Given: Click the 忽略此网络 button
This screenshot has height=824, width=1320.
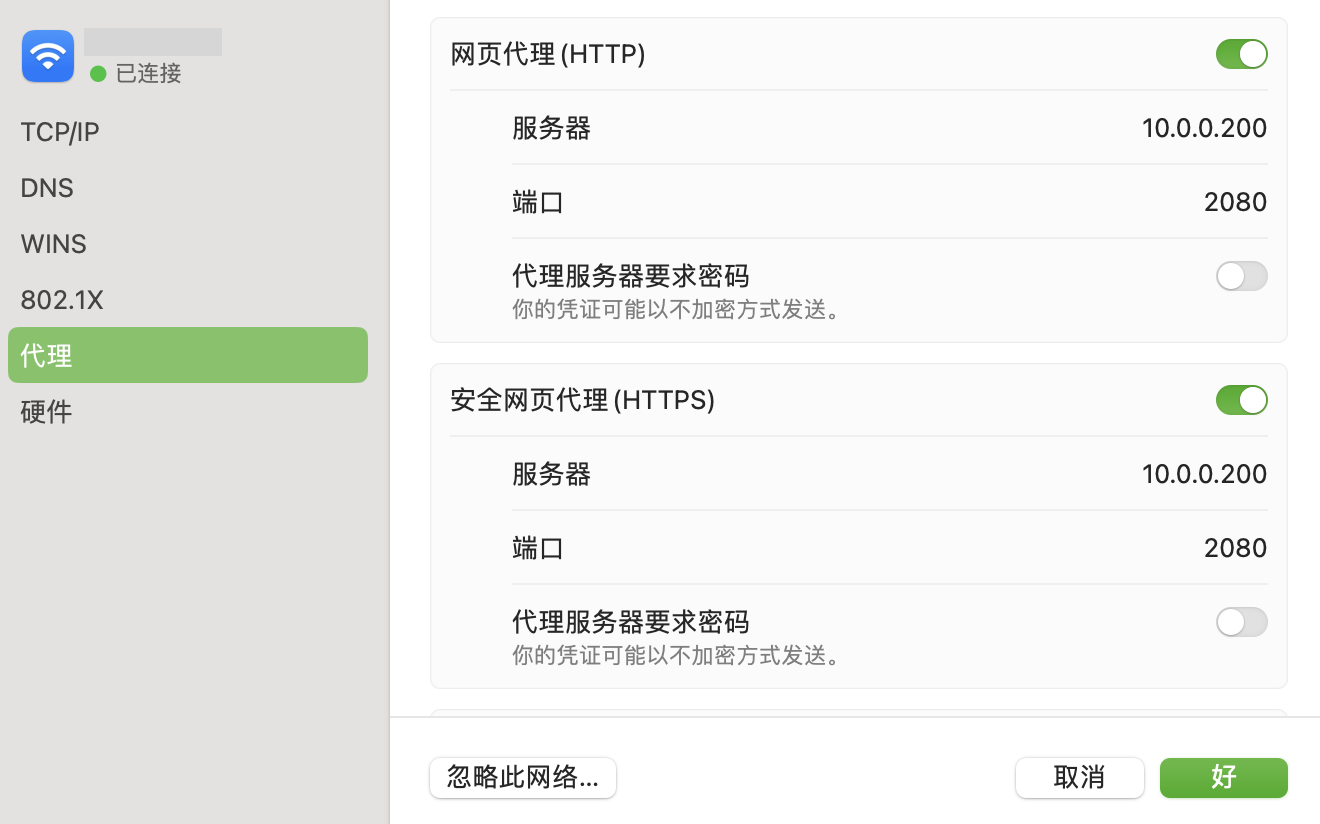Looking at the screenshot, I should [522, 778].
